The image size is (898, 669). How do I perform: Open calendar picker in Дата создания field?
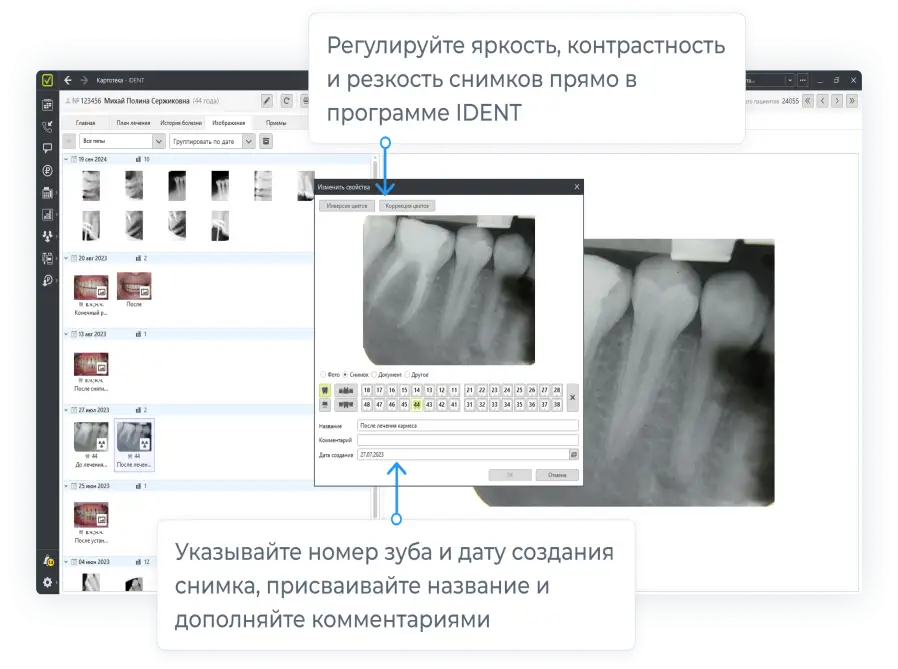(573, 454)
